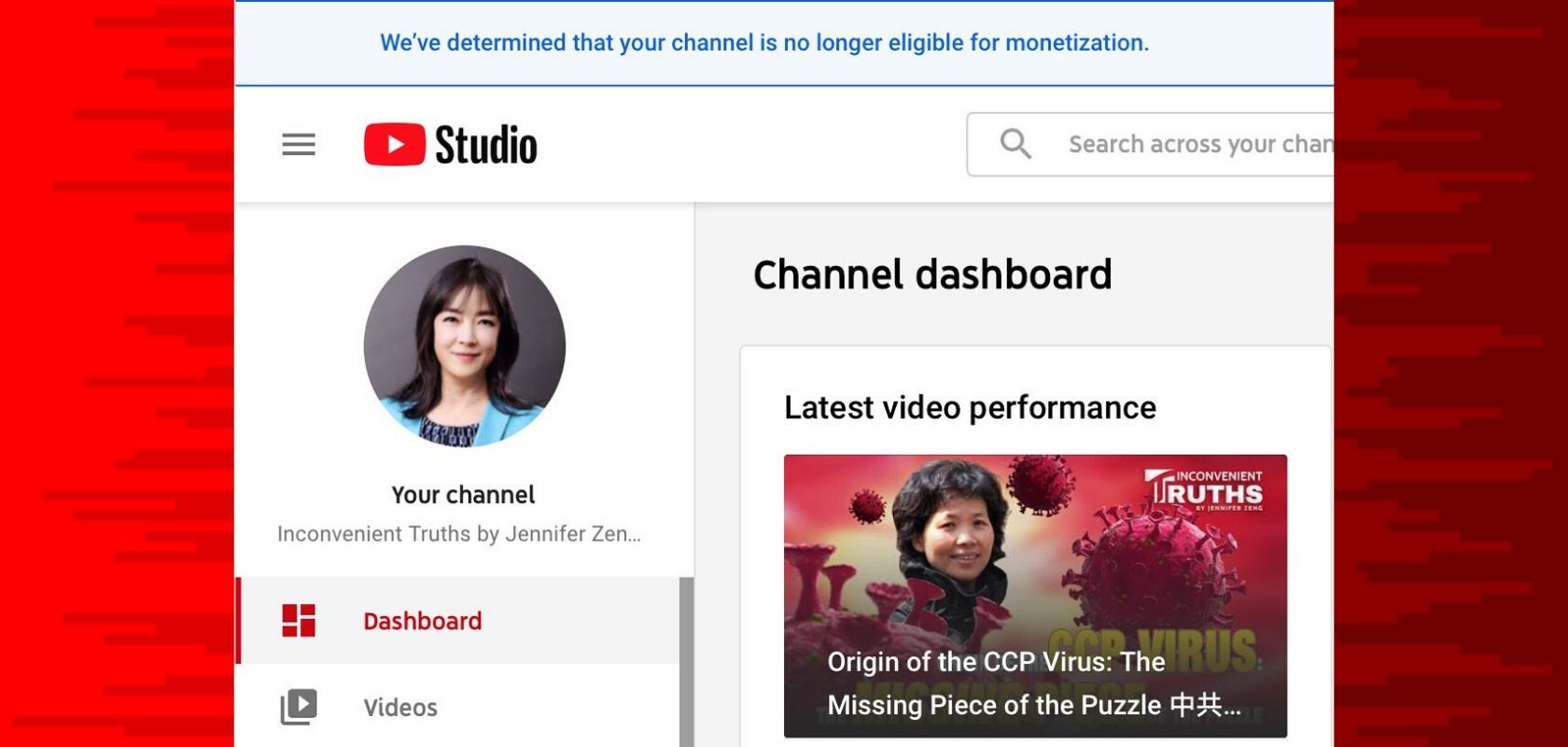This screenshot has width=1568, height=747.
Task: Click the 'Channel dashboard' heading
Action: pyautogui.click(x=932, y=275)
